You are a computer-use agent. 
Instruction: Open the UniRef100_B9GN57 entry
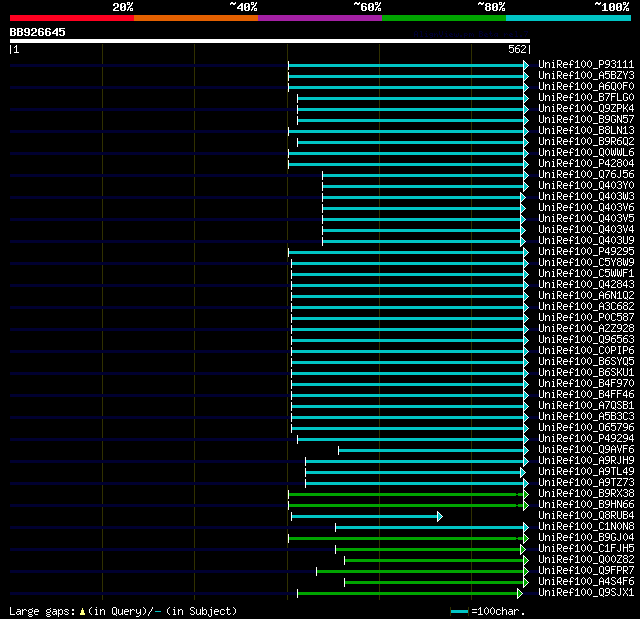click(586, 120)
